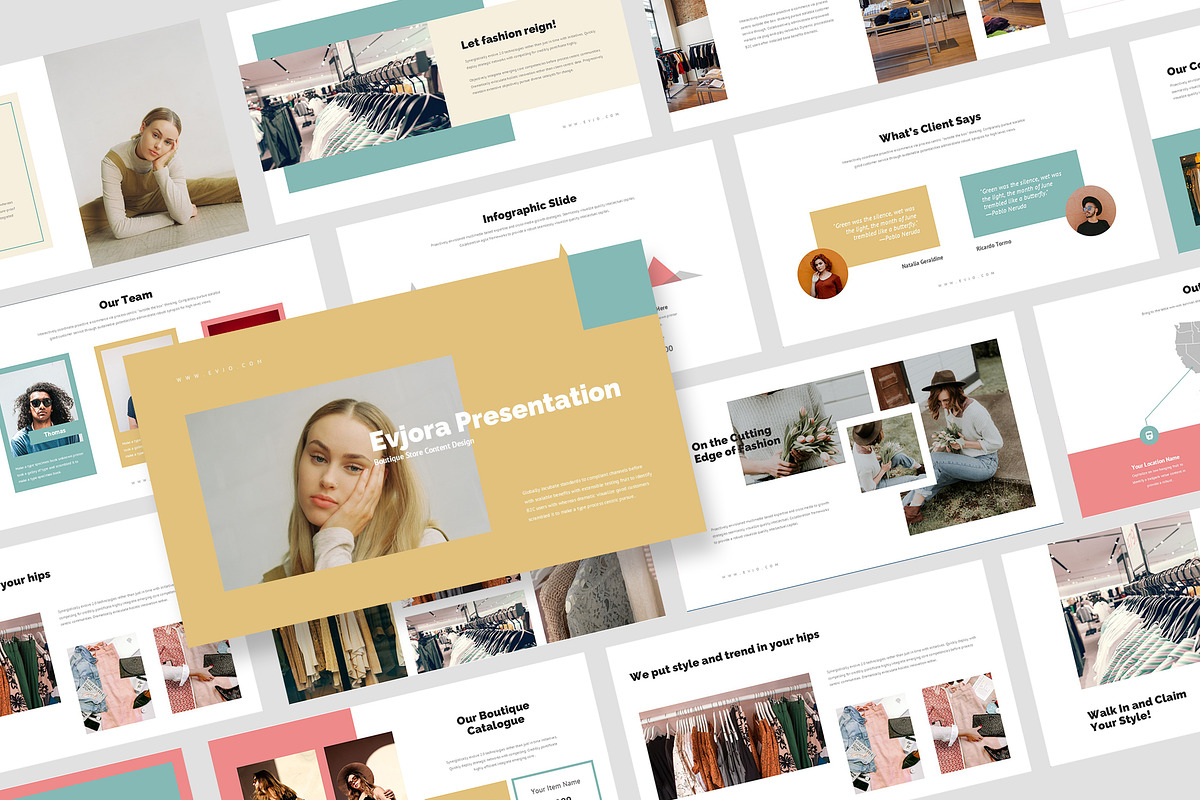Click Ricardo Tormo's round avatar photo

click(x=1090, y=211)
